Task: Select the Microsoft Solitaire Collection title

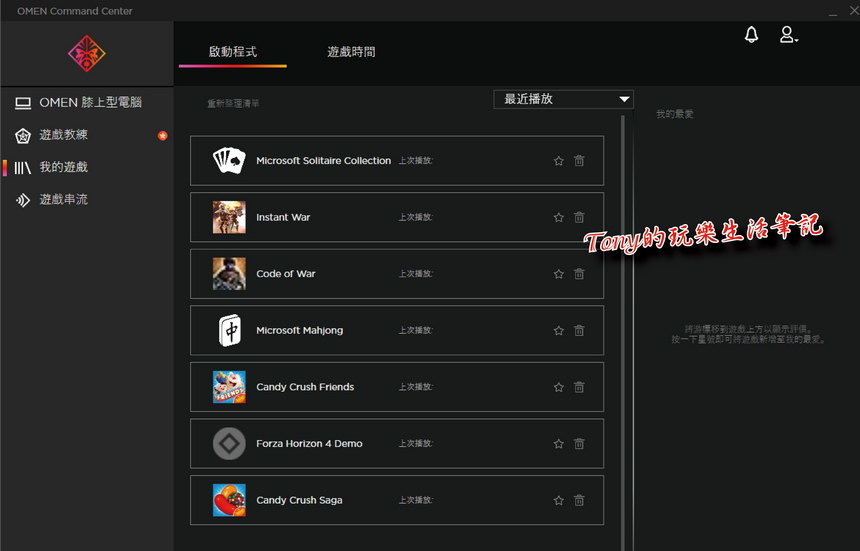Action: 324,161
